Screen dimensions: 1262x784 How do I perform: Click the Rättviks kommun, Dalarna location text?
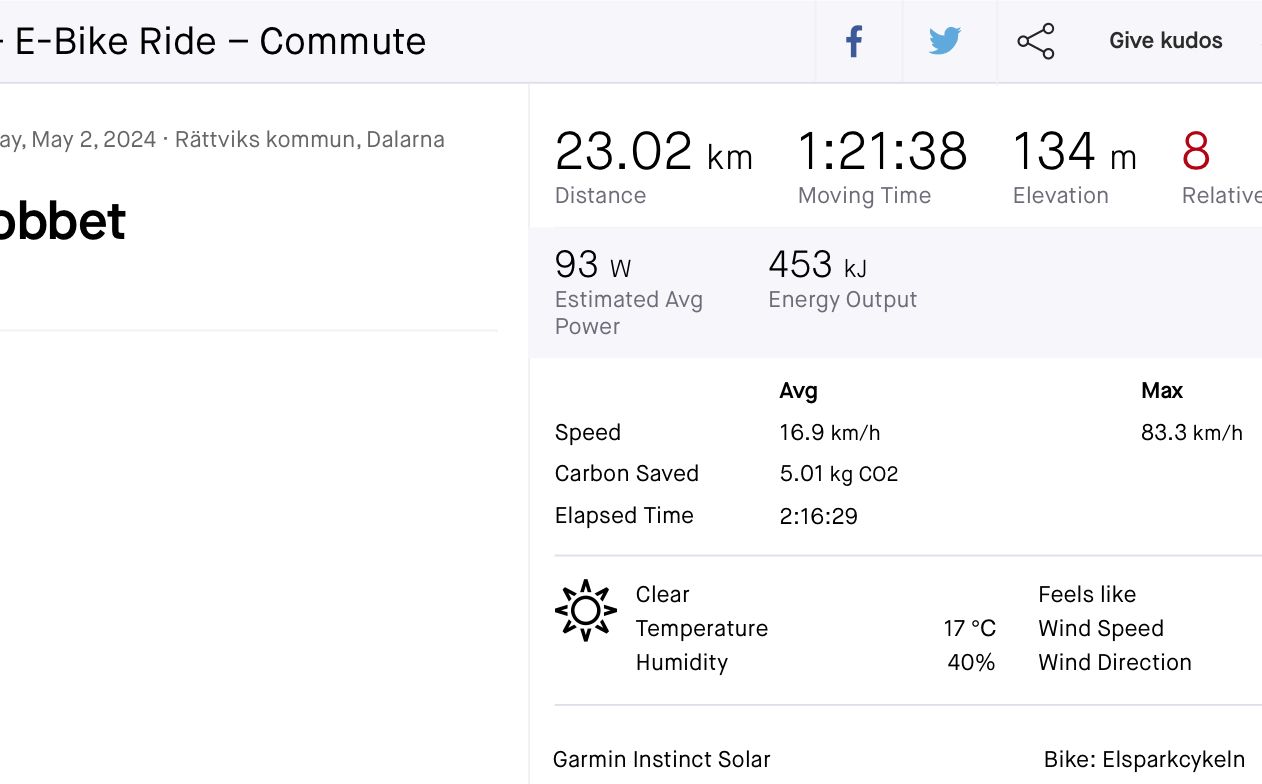pyautogui.click(x=309, y=139)
